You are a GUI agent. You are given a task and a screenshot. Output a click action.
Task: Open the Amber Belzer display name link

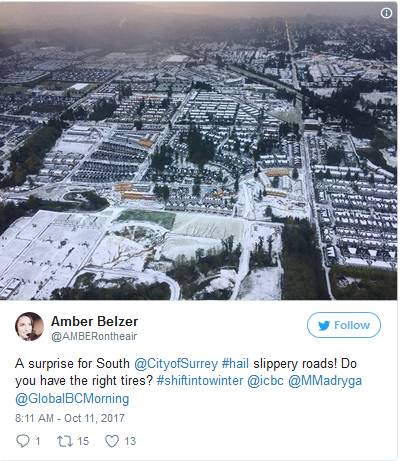point(94,321)
